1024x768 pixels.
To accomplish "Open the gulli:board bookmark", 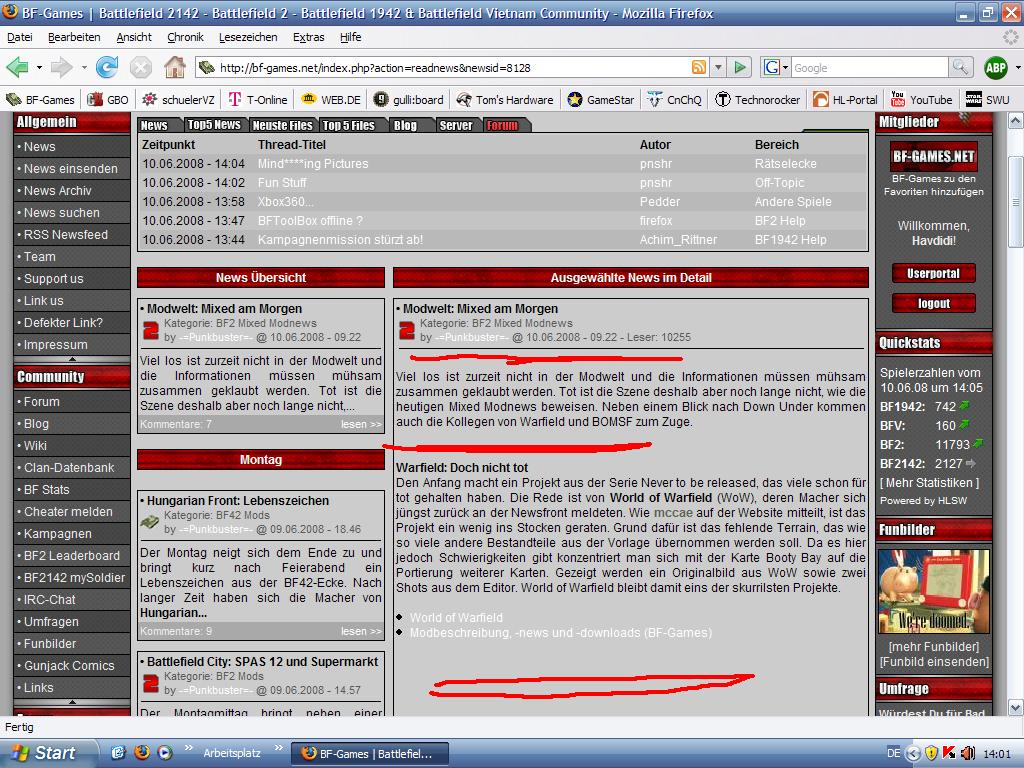I will pyautogui.click(x=408, y=99).
